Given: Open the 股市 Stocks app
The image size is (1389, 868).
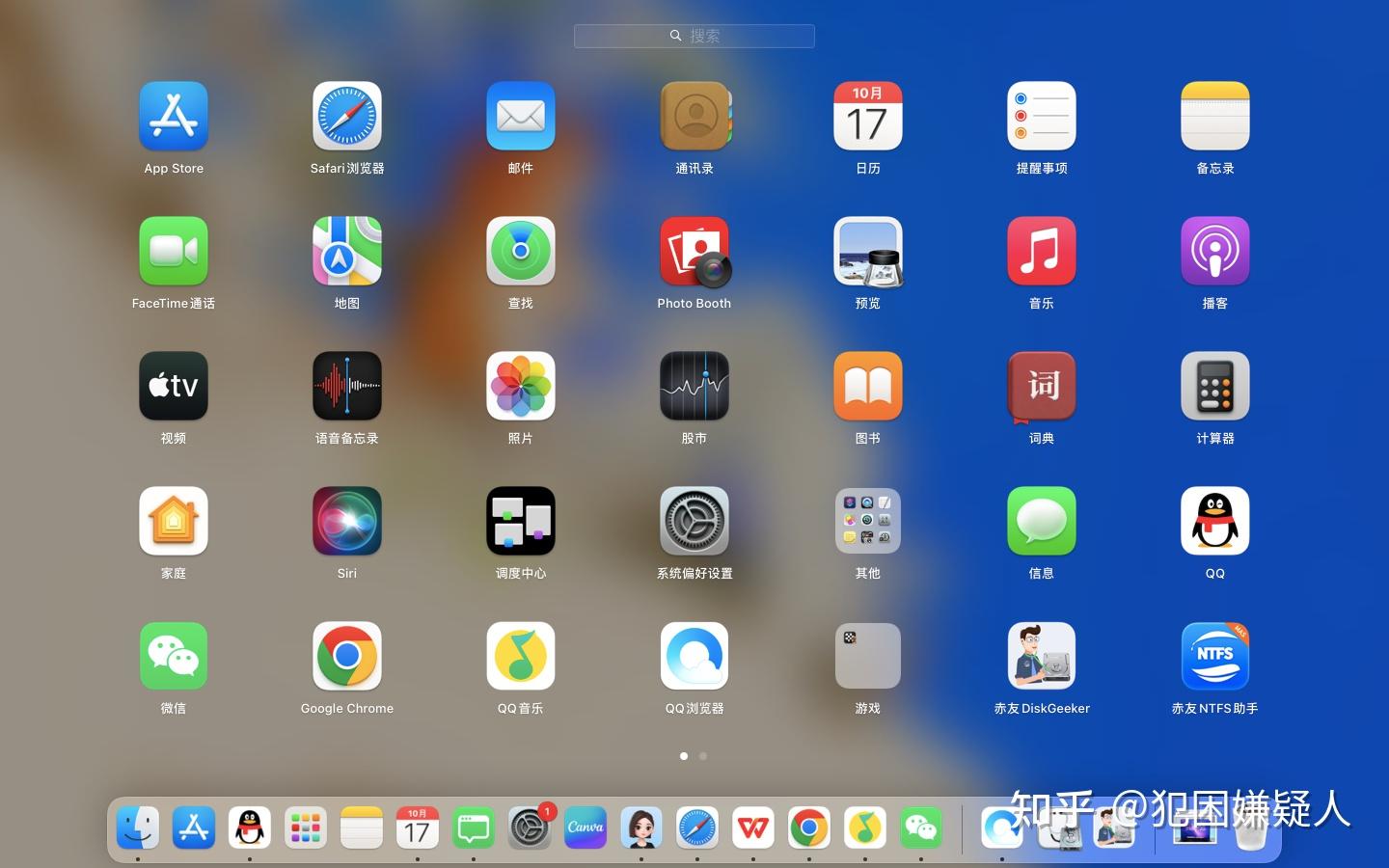Looking at the screenshot, I should pyautogui.click(x=694, y=386).
